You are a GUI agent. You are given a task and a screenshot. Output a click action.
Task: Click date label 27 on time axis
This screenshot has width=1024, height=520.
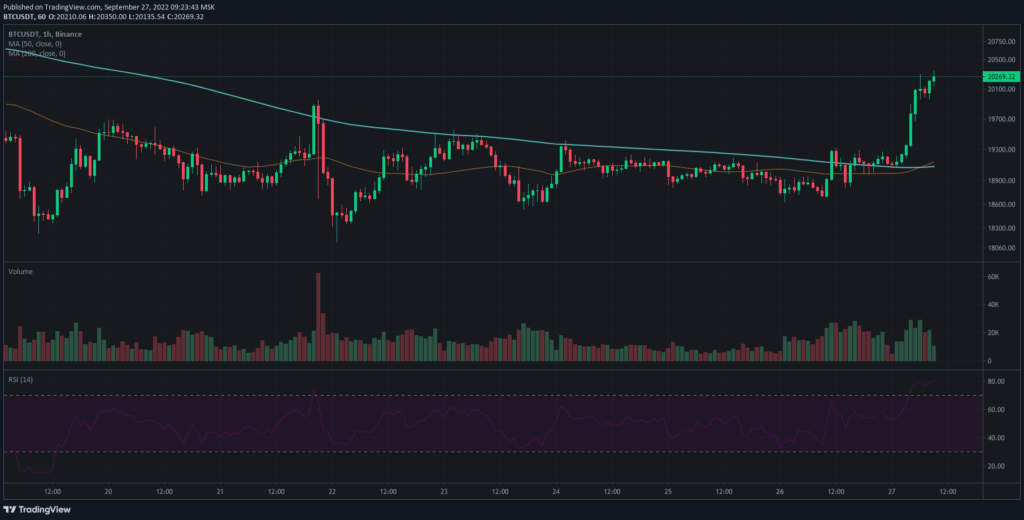click(x=891, y=491)
